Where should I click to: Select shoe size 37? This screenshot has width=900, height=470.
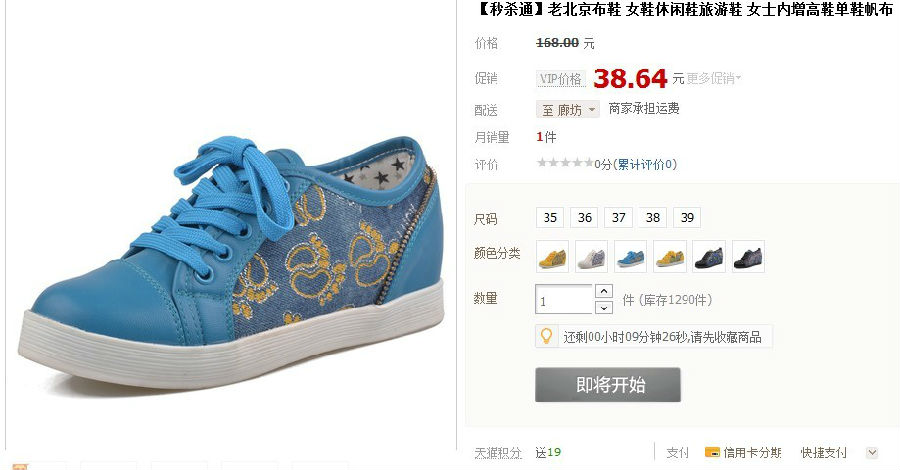tap(619, 217)
